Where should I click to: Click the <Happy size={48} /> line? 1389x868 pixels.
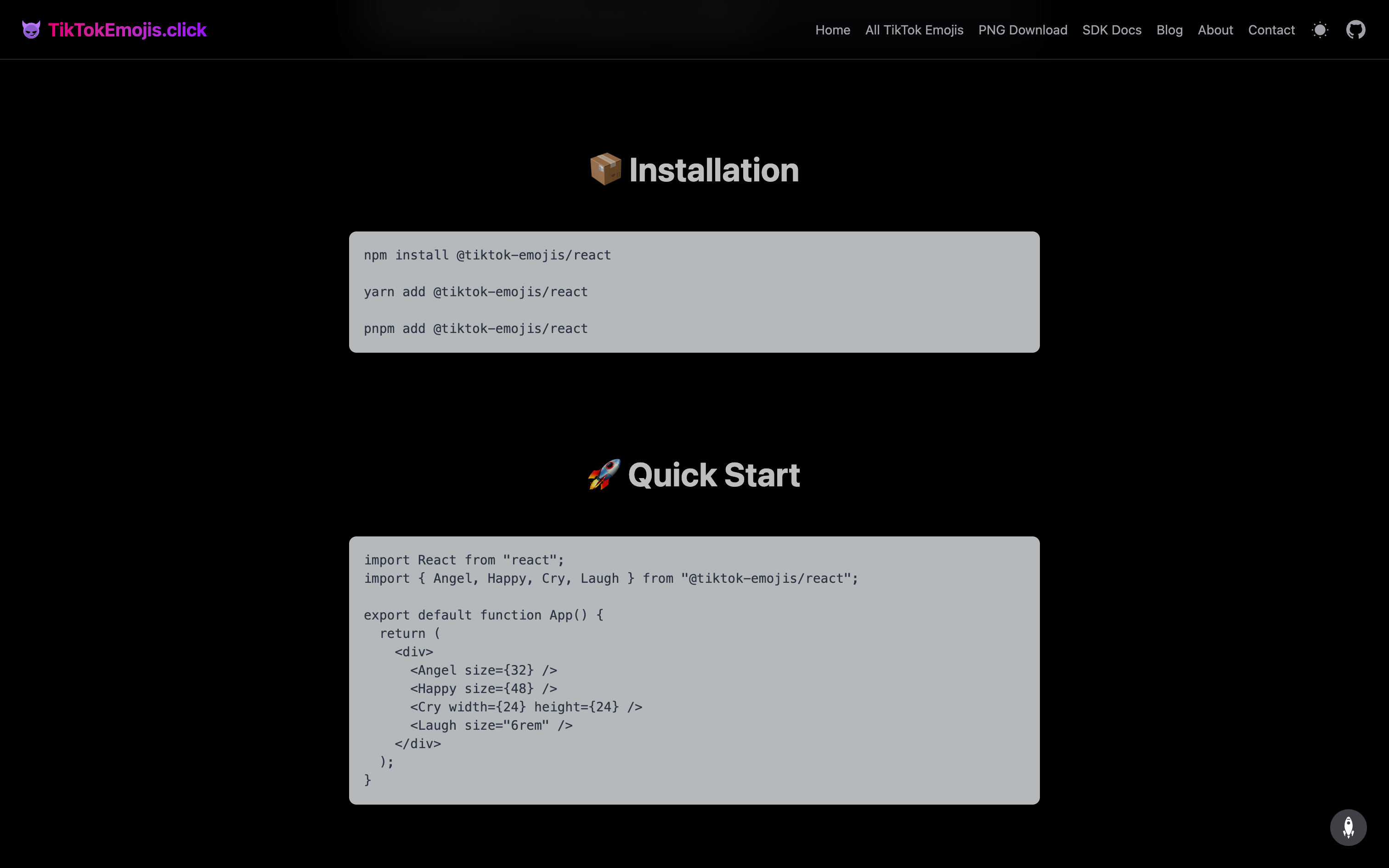483,688
